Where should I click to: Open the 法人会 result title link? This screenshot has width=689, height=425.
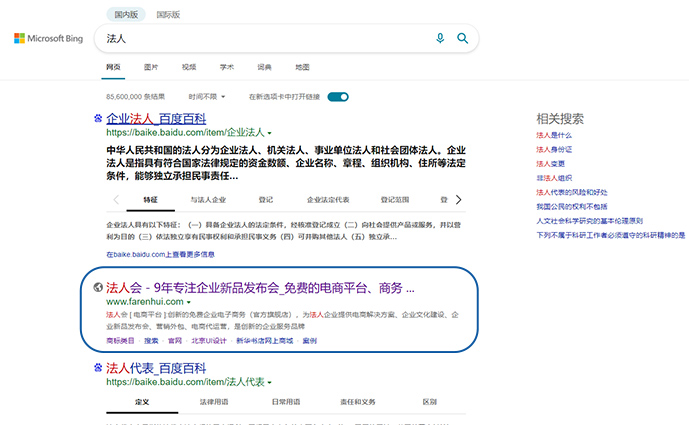(260, 288)
